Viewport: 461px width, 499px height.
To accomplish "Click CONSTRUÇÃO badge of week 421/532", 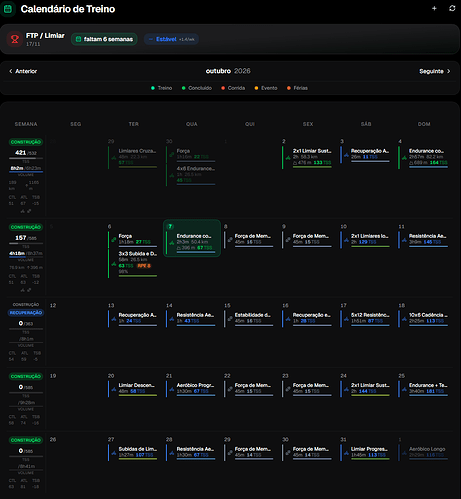I will click(26, 142).
